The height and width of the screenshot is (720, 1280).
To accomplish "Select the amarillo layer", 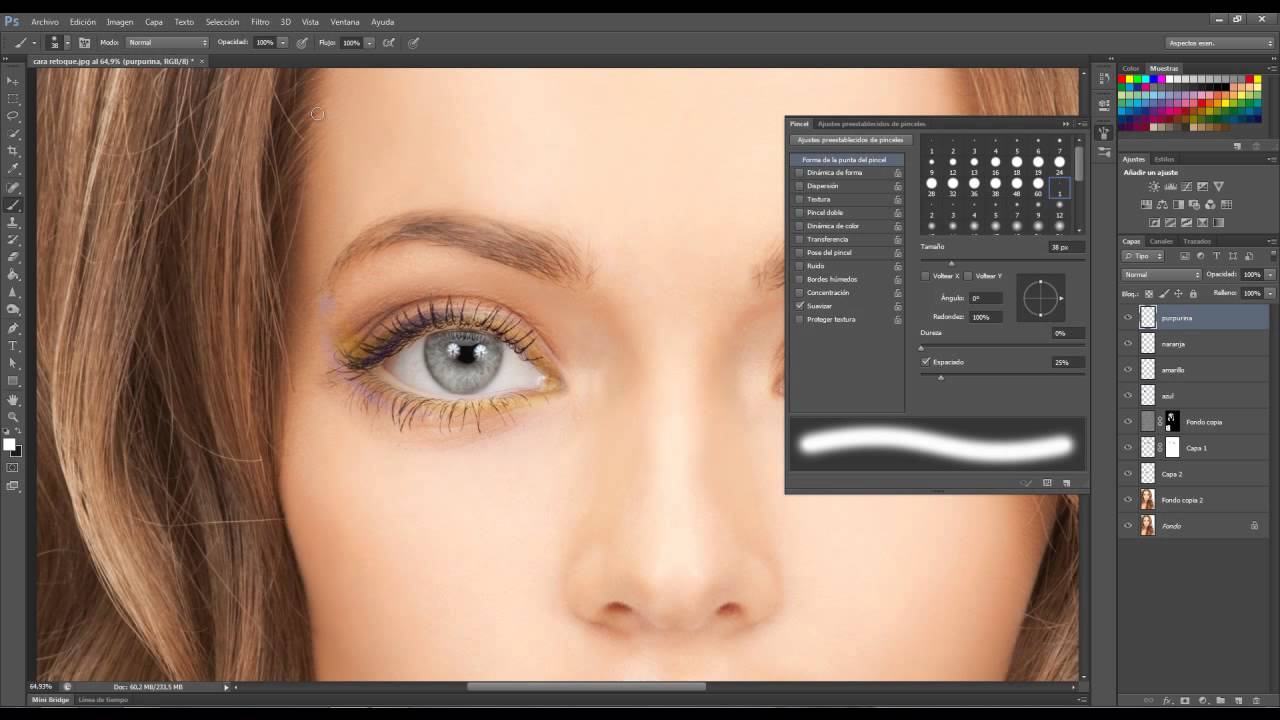I will coord(1173,370).
